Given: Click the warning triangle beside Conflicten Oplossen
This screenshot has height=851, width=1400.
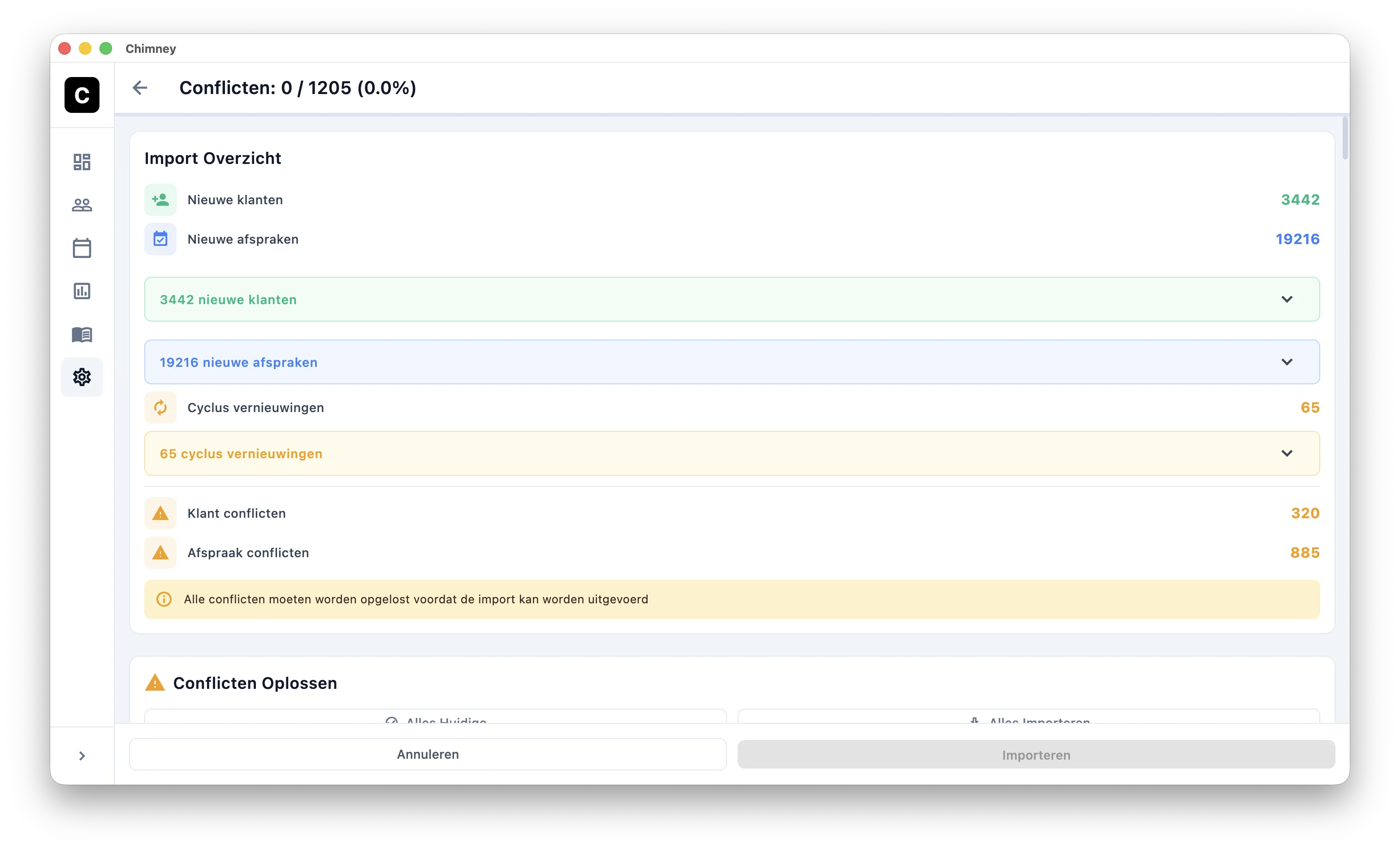Looking at the screenshot, I should tap(155, 683).
